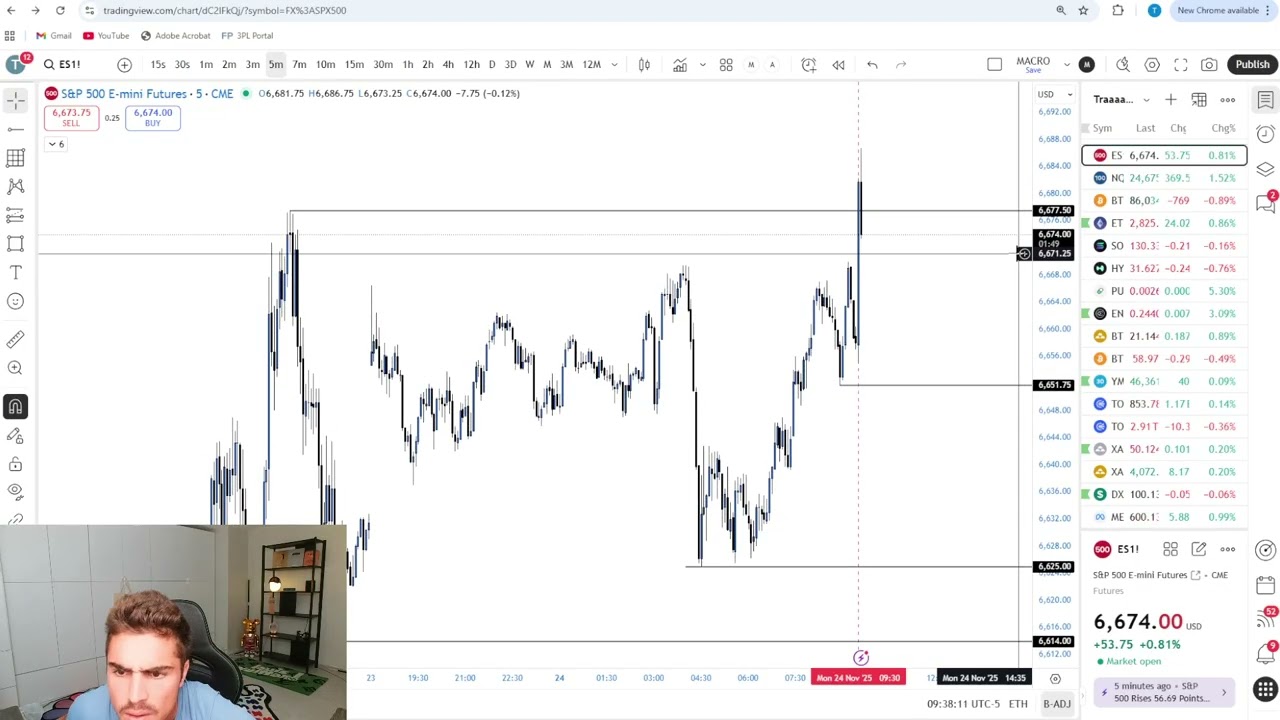Open the patterns drawing tool
Screen dimensions: 1280x720
pyautogui.click(x=15, y=186)
